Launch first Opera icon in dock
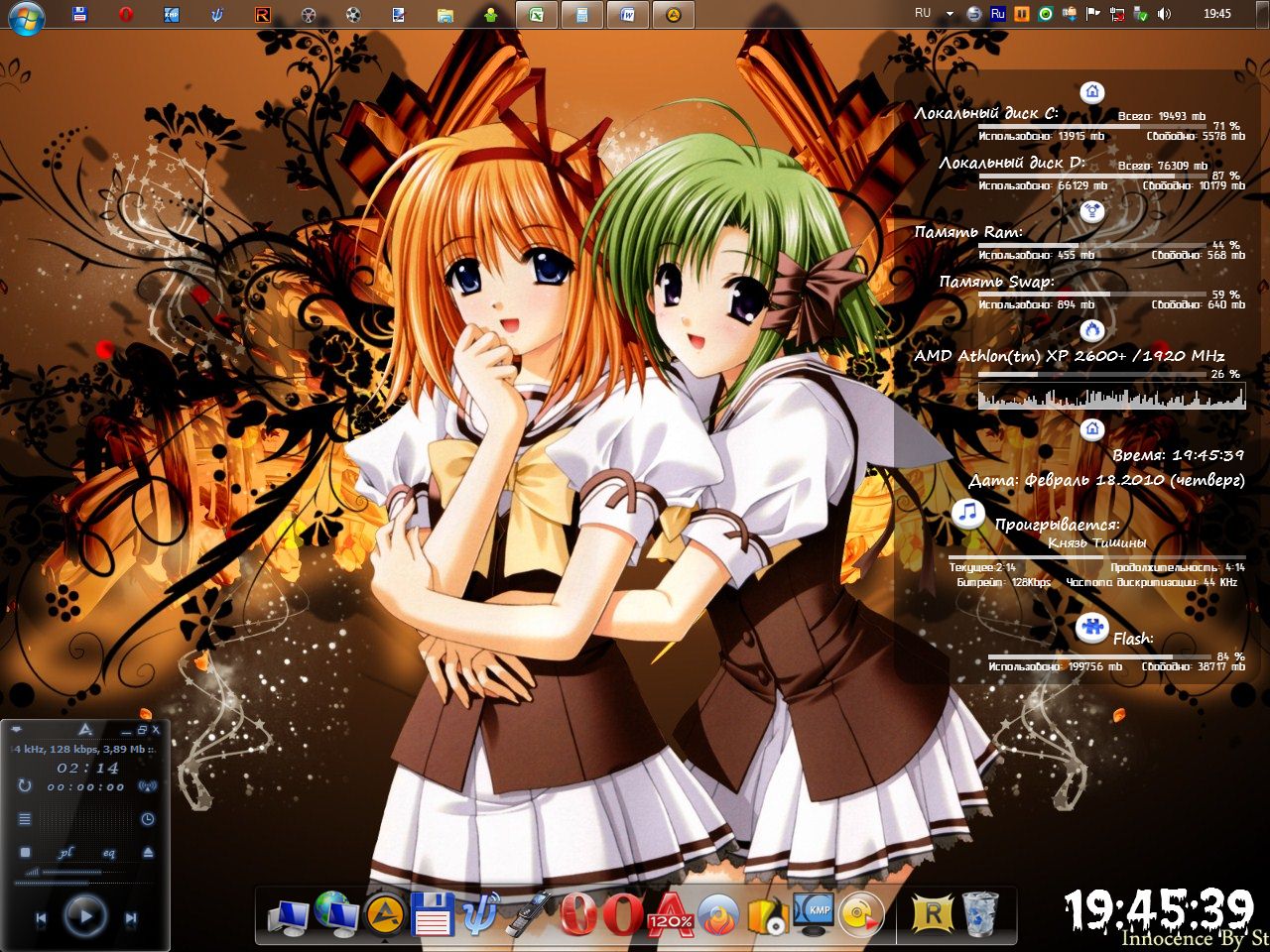 (576, 915)
